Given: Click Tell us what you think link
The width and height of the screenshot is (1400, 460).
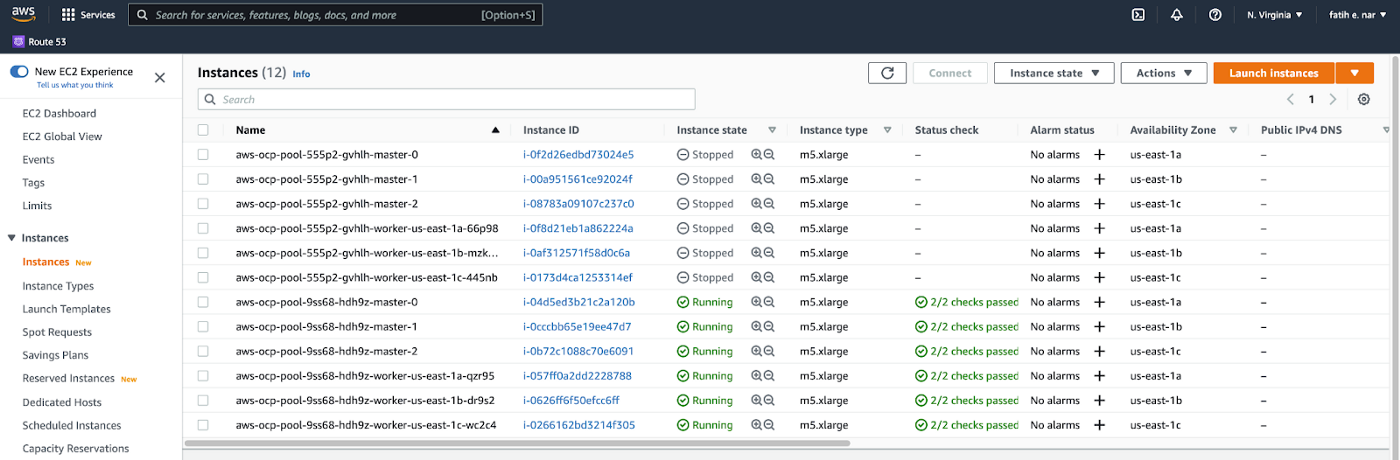Looking at the screenshot, I should [x=75, y=85].
